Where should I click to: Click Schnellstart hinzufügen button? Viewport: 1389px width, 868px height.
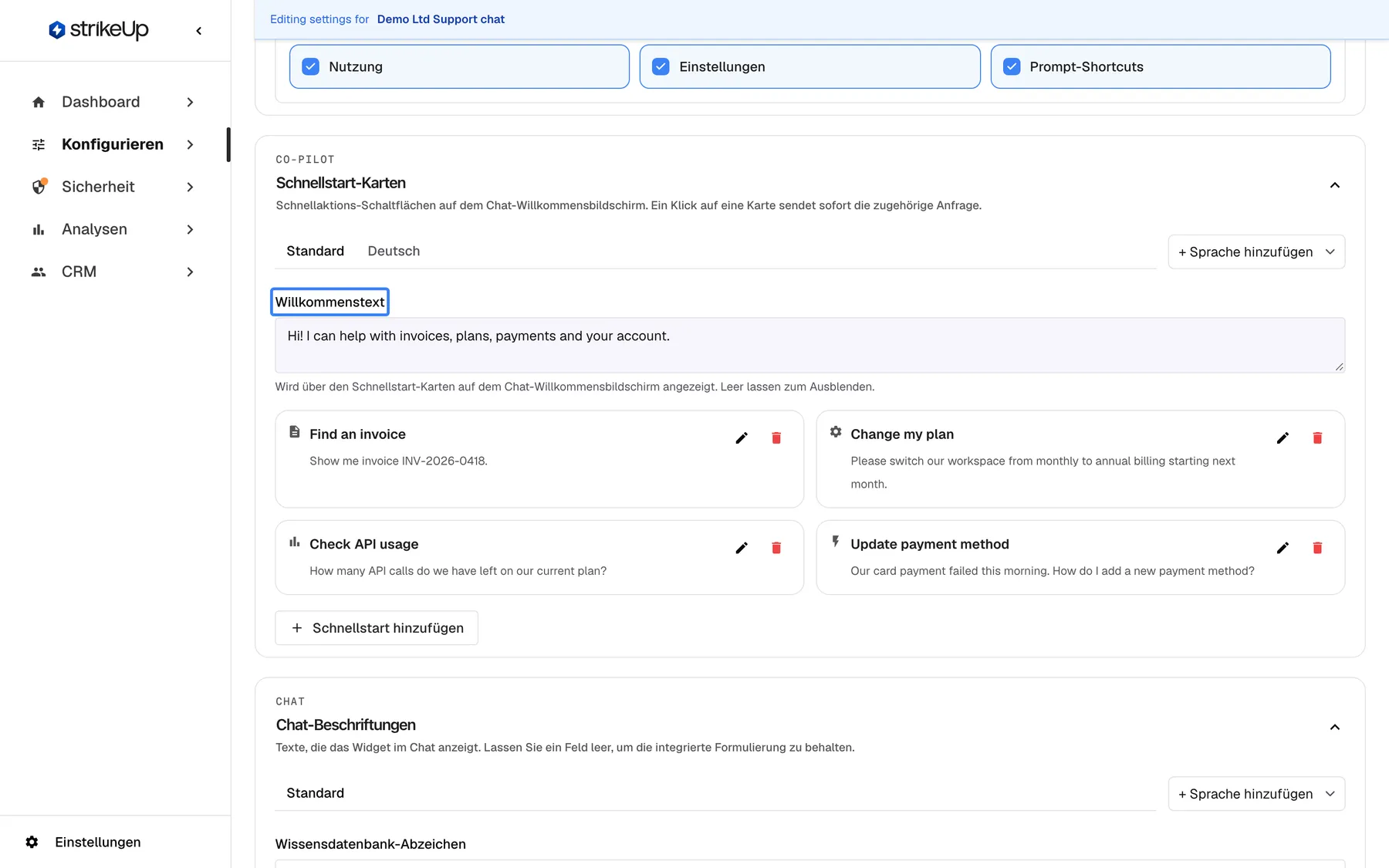click(x=377, y=628)
